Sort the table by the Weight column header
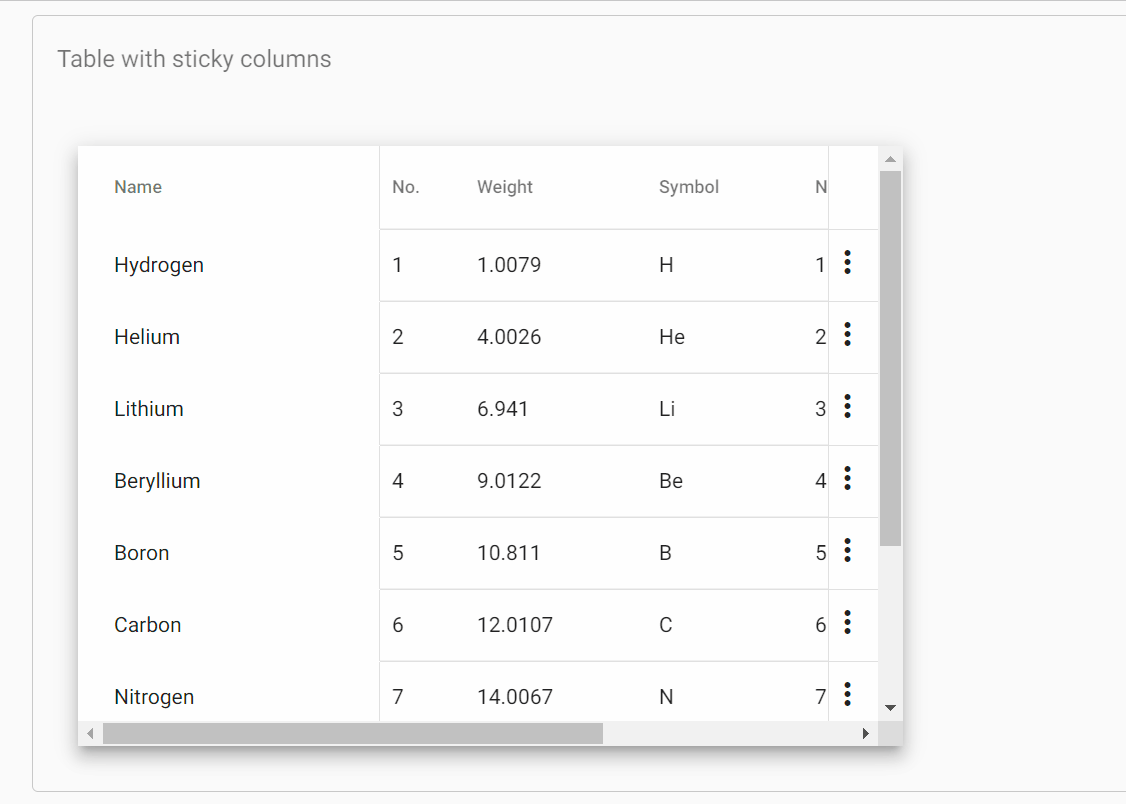Image resolution: width=1126 pixels, height=804 pixels. tap(505, 186)
